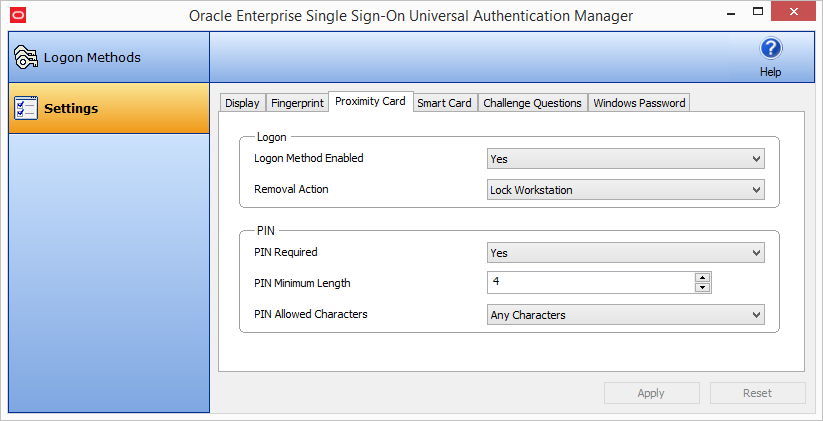Click the Oracle logo icon in title bar

point(18,16)
